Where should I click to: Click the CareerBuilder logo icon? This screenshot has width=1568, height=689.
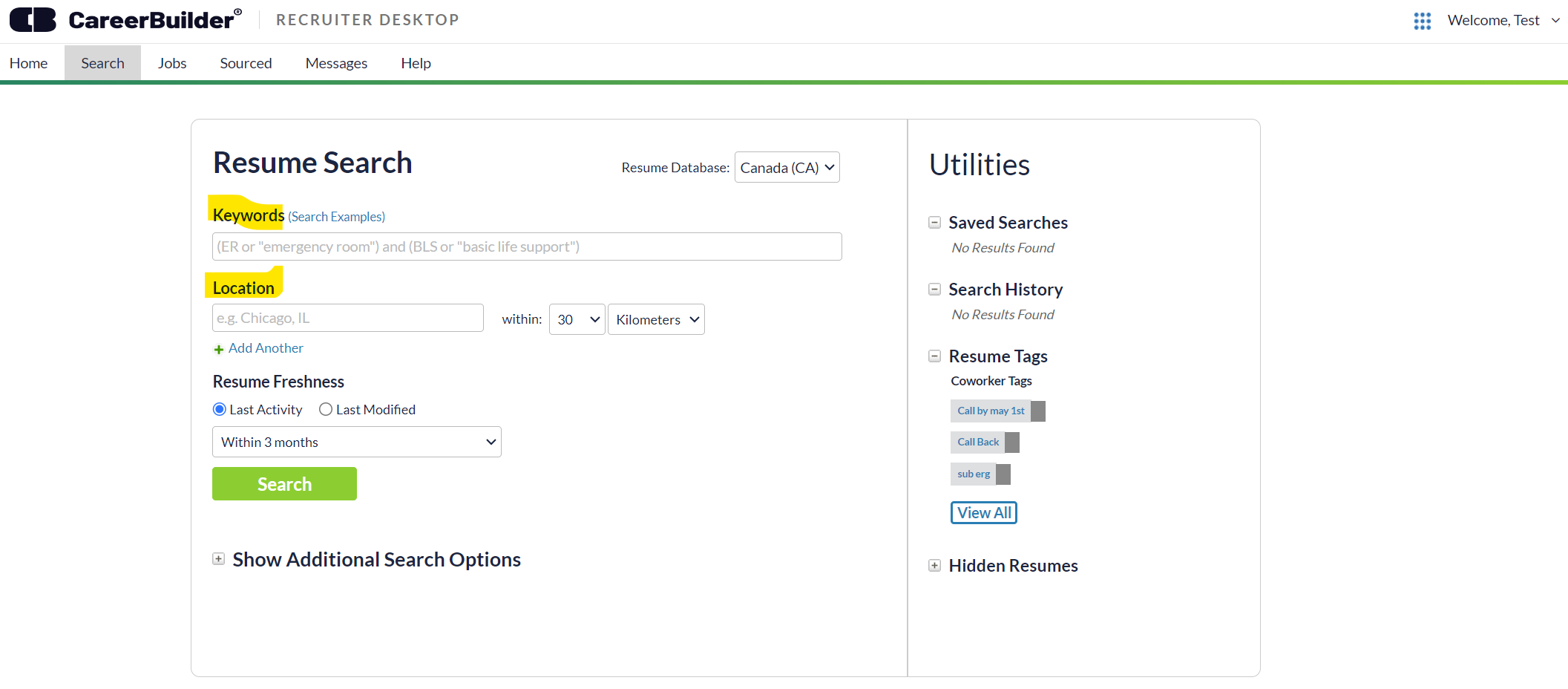pos(33,20)
